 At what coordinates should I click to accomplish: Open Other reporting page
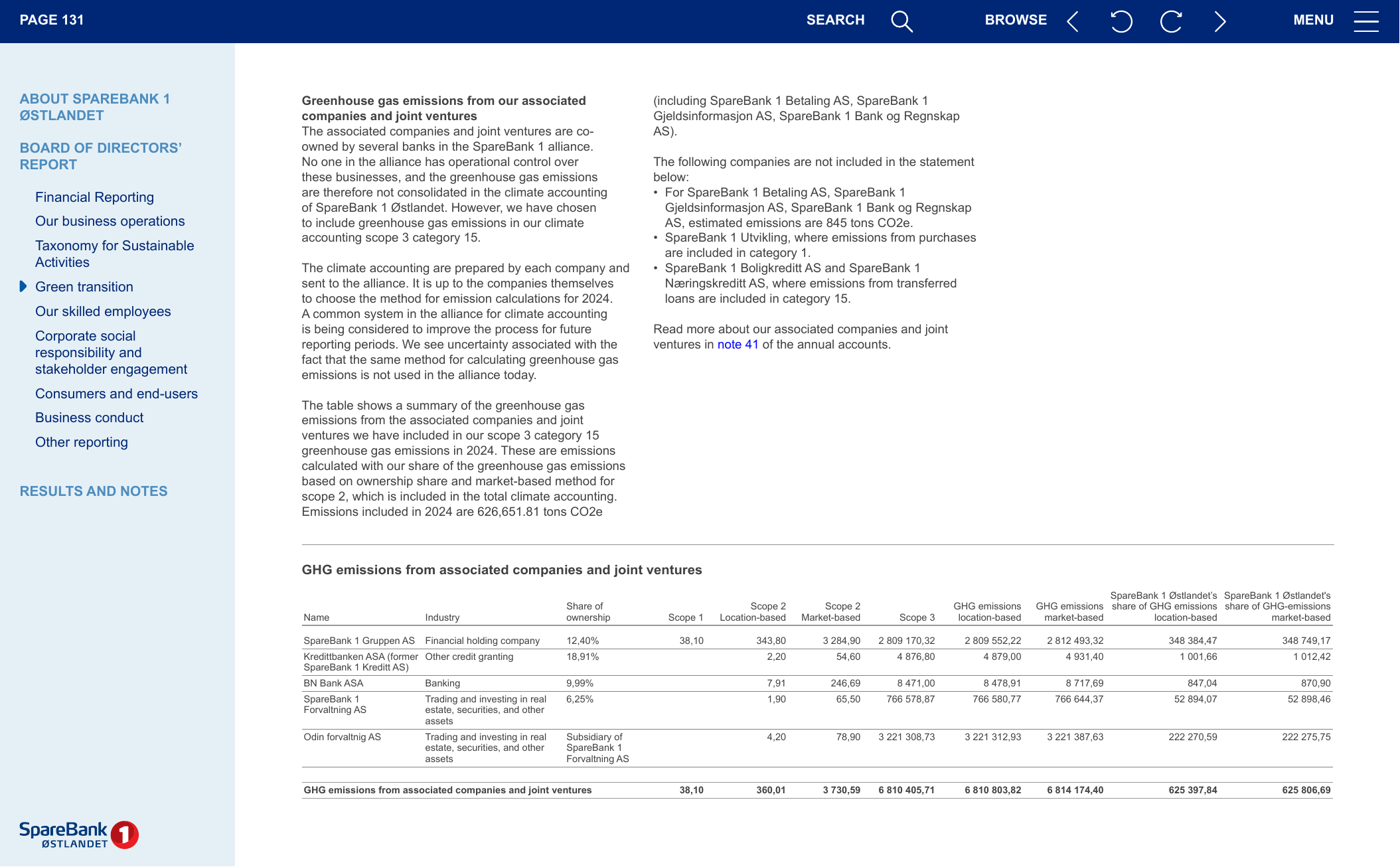point(81,442)
